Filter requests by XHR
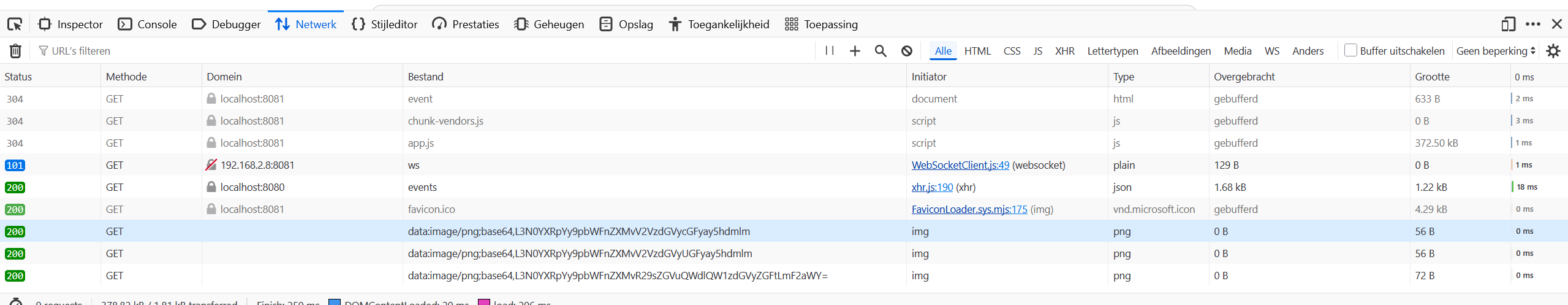This screenshot has width=1568, height=305. coord(1064,51)
